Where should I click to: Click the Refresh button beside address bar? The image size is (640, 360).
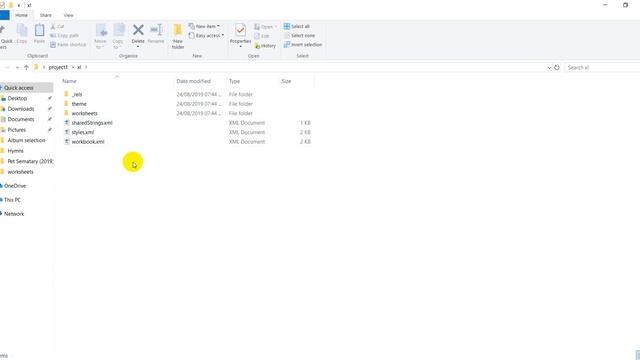(x=557, y=67)
